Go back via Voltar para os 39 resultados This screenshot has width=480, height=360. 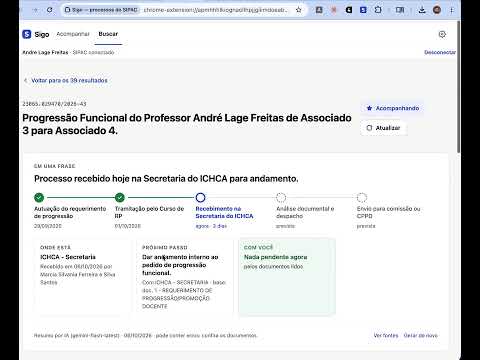tap(66, 80)
